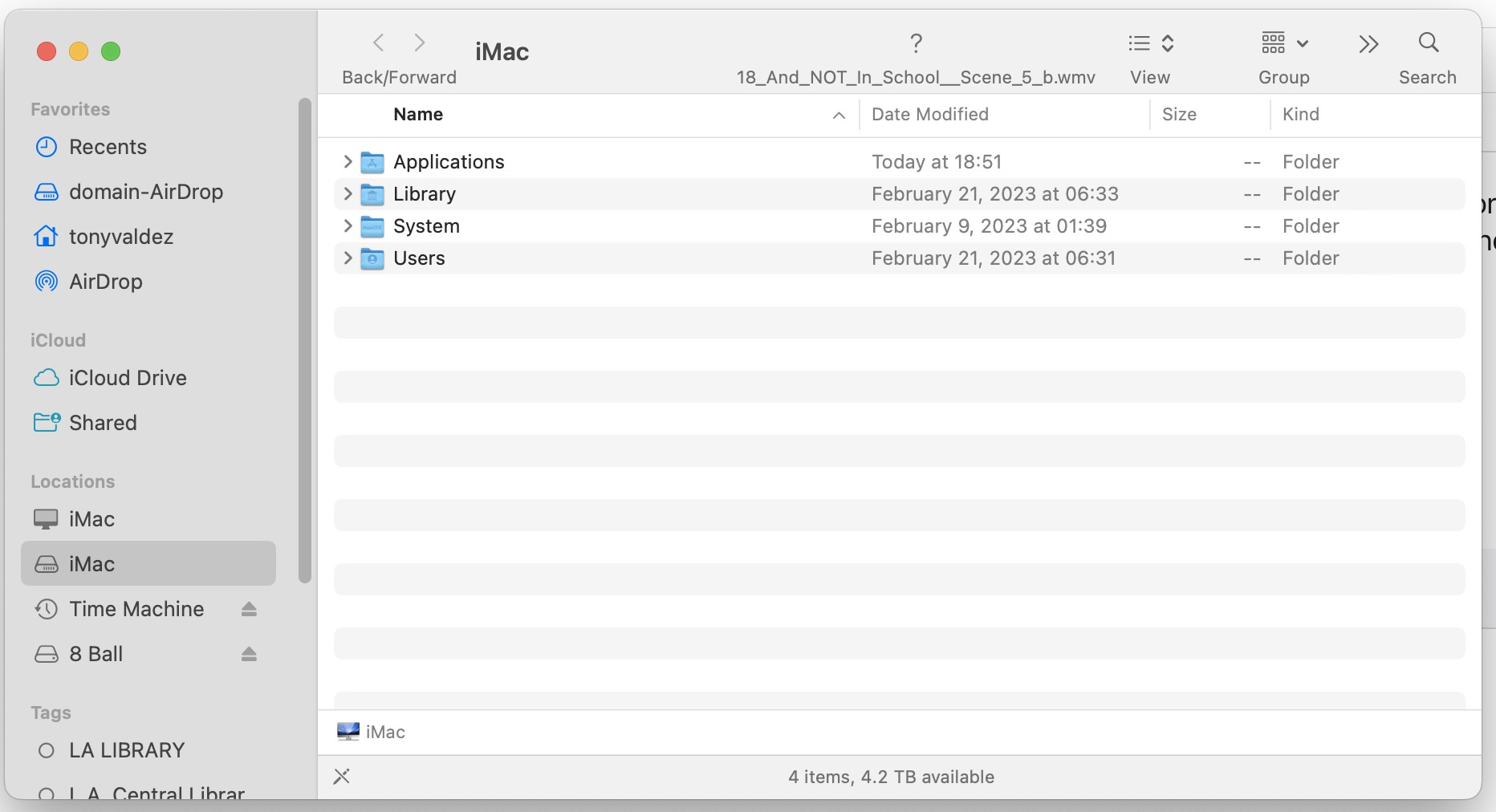
Task: Click the green full-screen window button
Action: tap(111, 51)
